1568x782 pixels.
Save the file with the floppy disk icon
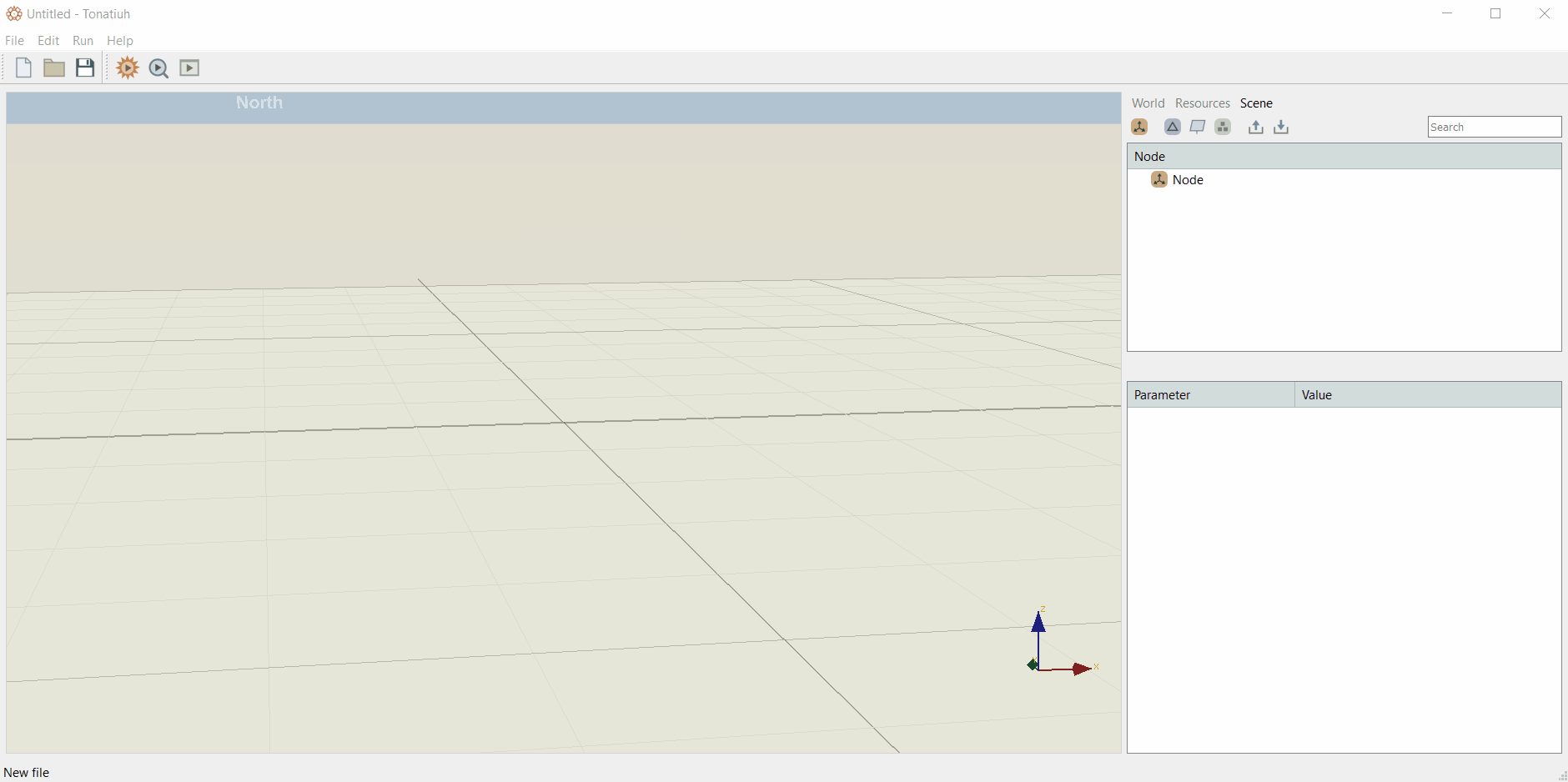(85, 68)
